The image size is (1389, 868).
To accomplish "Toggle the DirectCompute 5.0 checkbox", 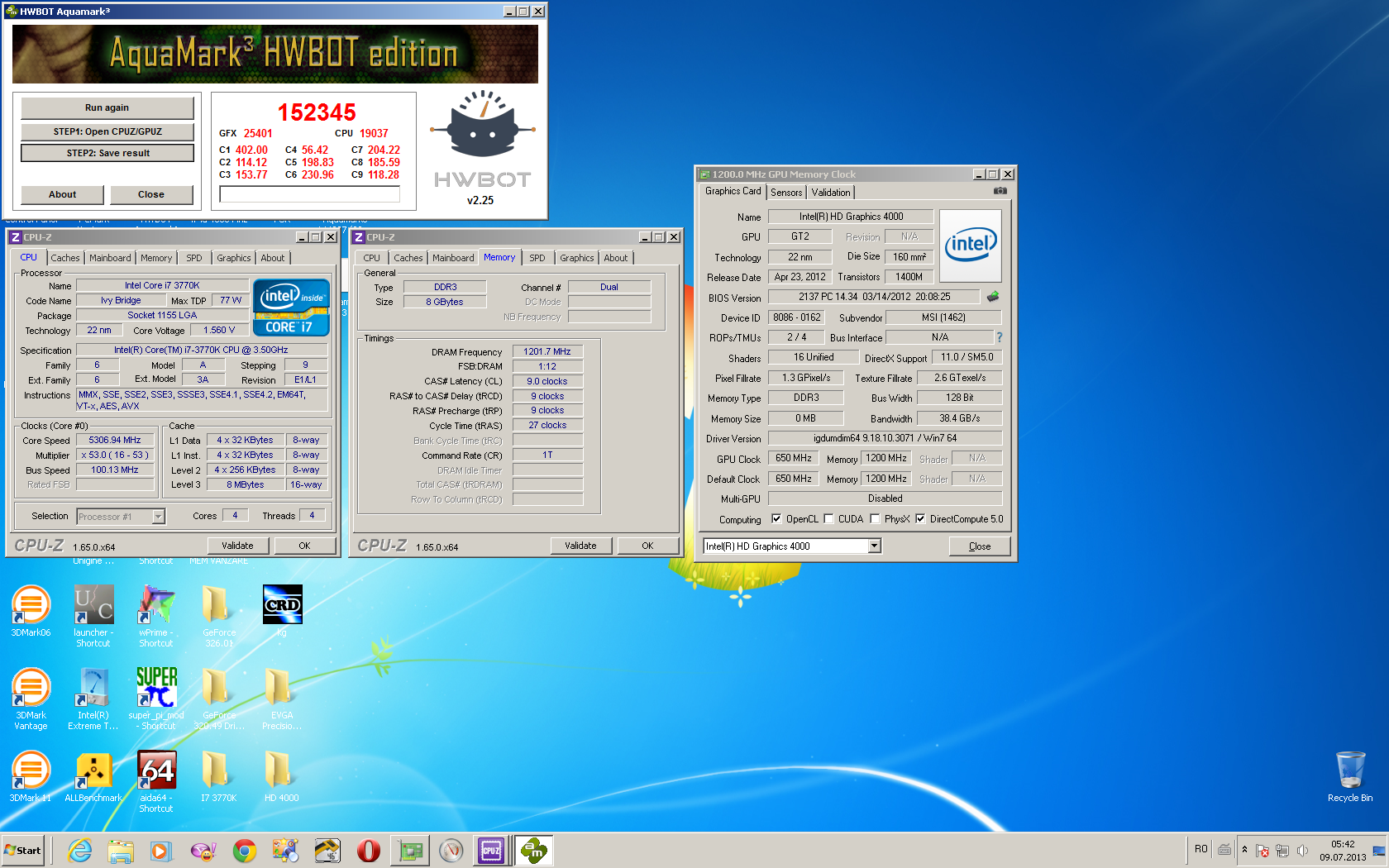I will (x=920, y=519).
